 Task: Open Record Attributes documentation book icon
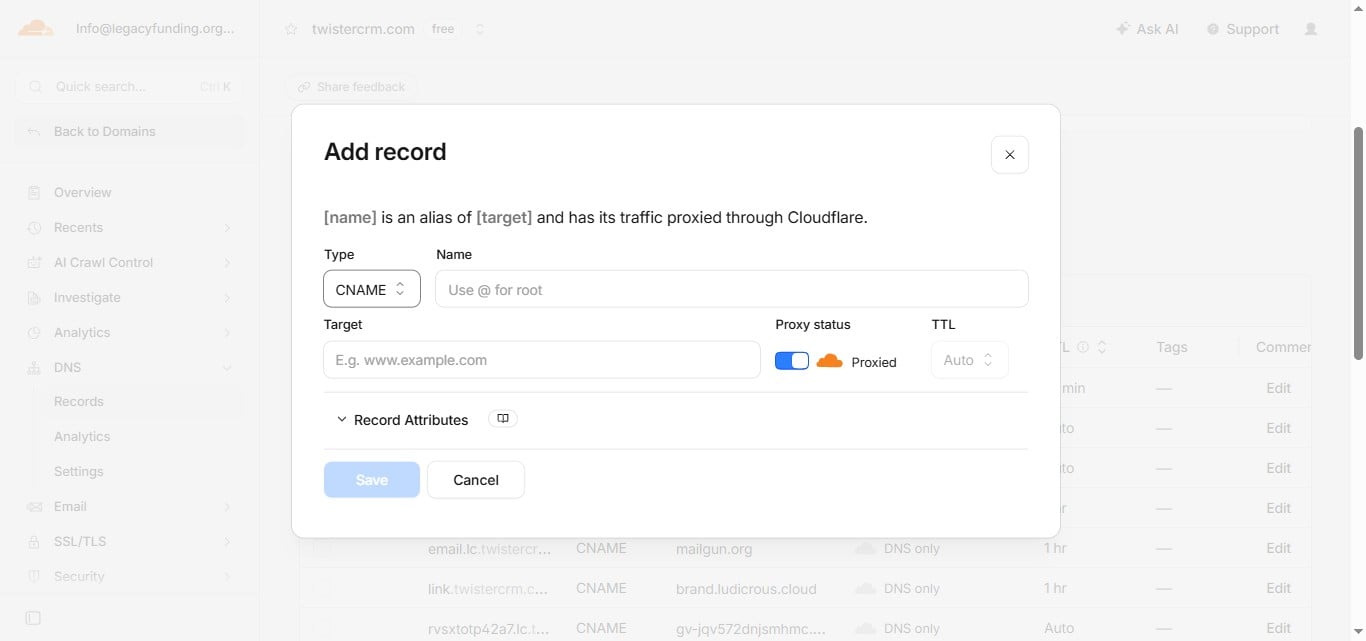click(503, 419)
